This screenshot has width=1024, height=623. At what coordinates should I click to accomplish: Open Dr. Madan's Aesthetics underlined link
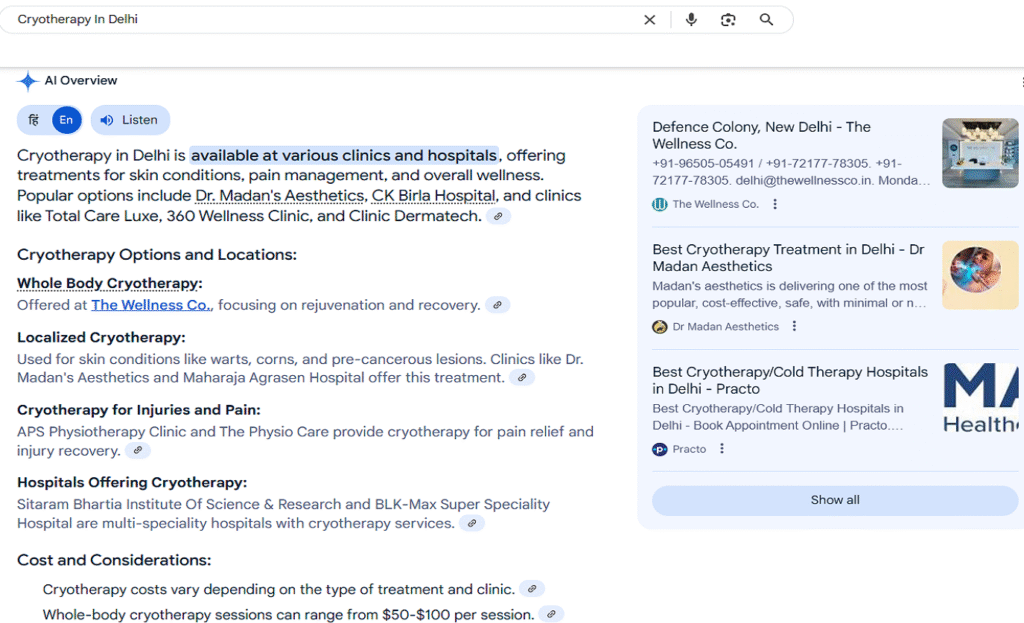pos(280,196)
